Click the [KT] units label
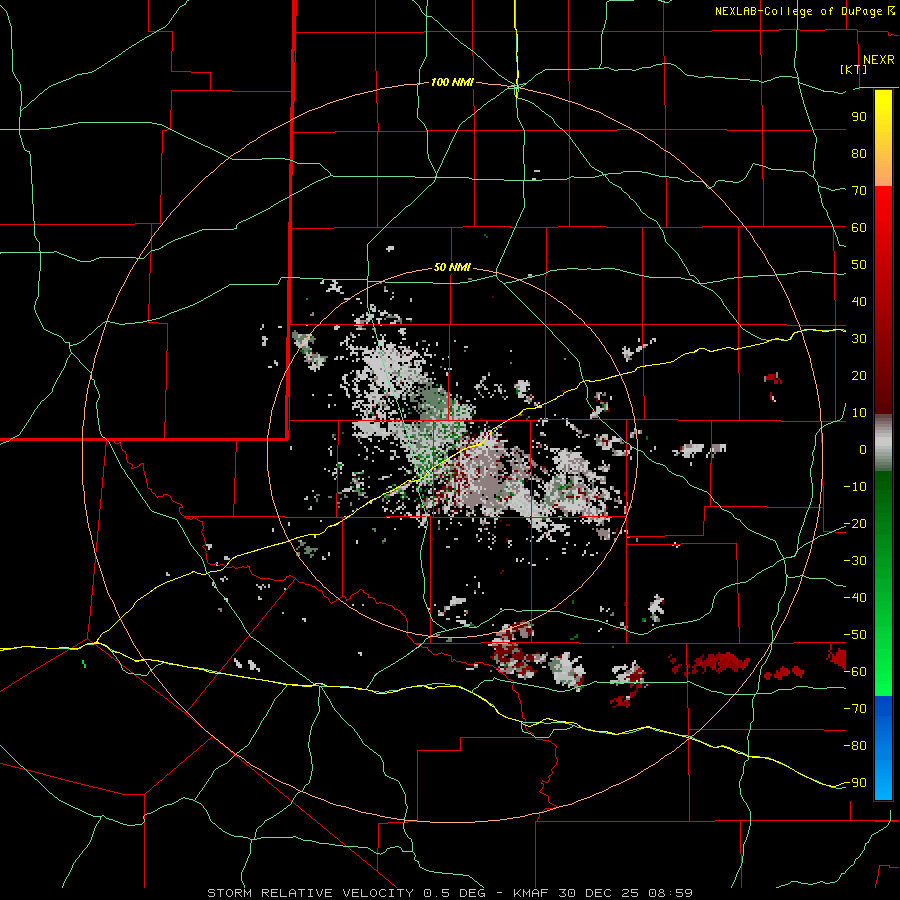Screen dimensions: 900x900 tap(854, 69)
